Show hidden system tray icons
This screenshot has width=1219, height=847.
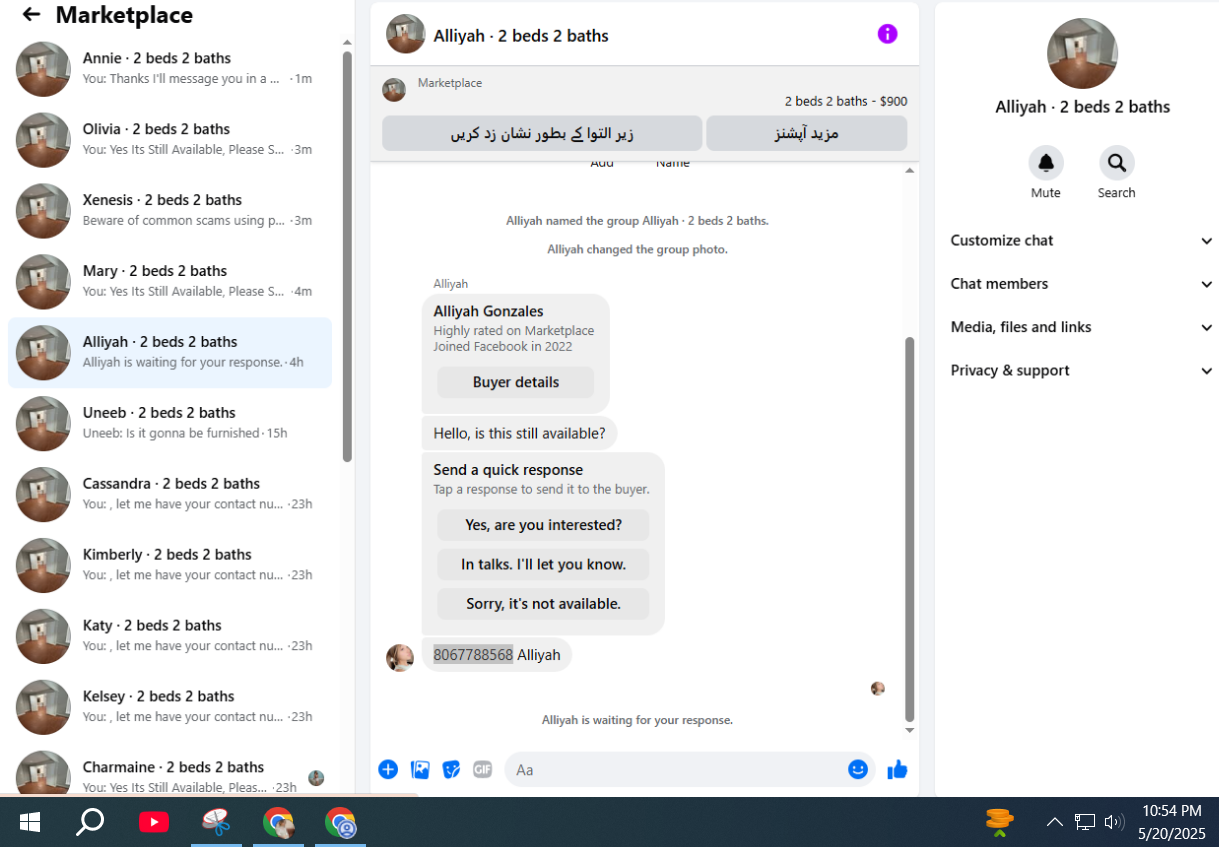click(1054, 822)
